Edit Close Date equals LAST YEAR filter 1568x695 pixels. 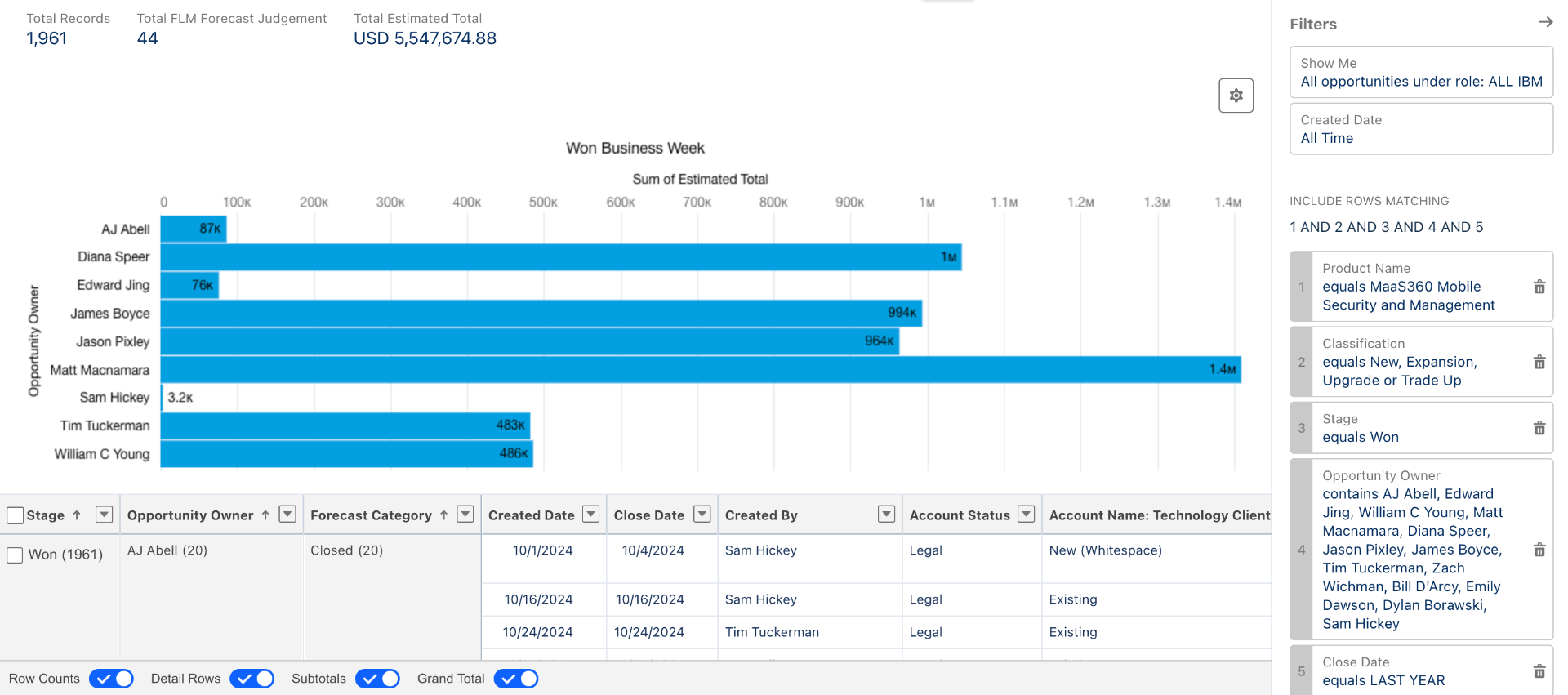1421,671
